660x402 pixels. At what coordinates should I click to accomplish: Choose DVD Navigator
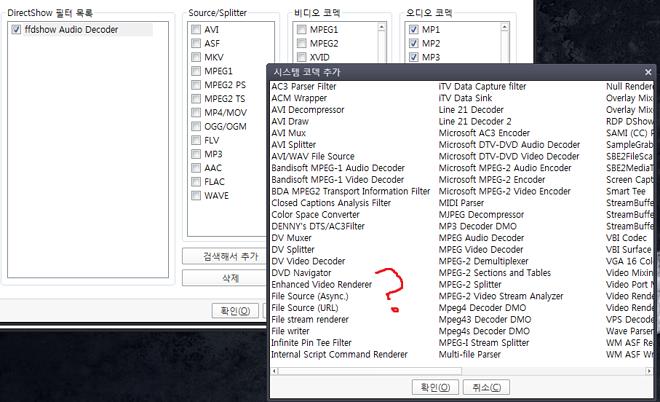(301, 273)
